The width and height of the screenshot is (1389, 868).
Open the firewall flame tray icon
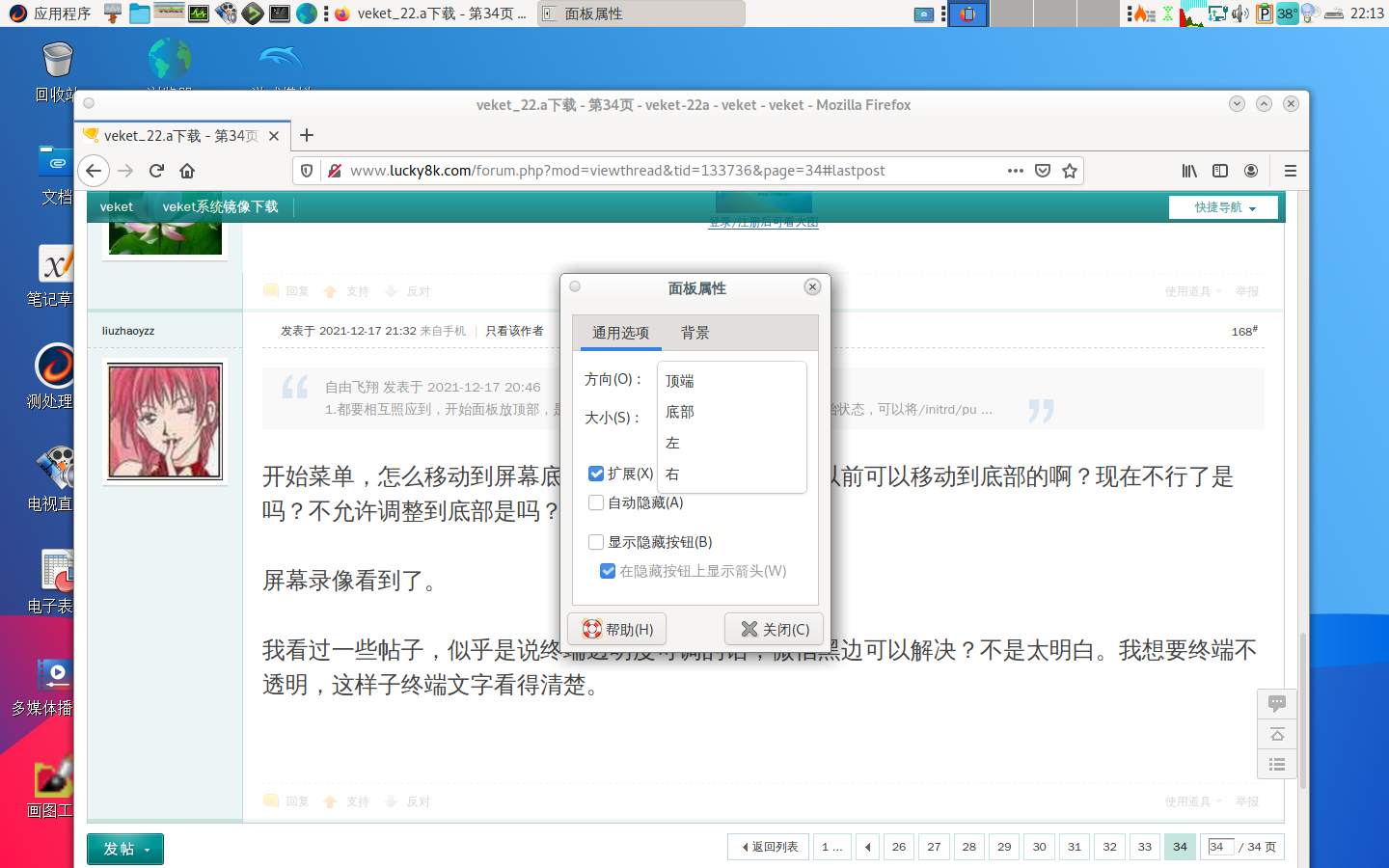[1144, 14]
